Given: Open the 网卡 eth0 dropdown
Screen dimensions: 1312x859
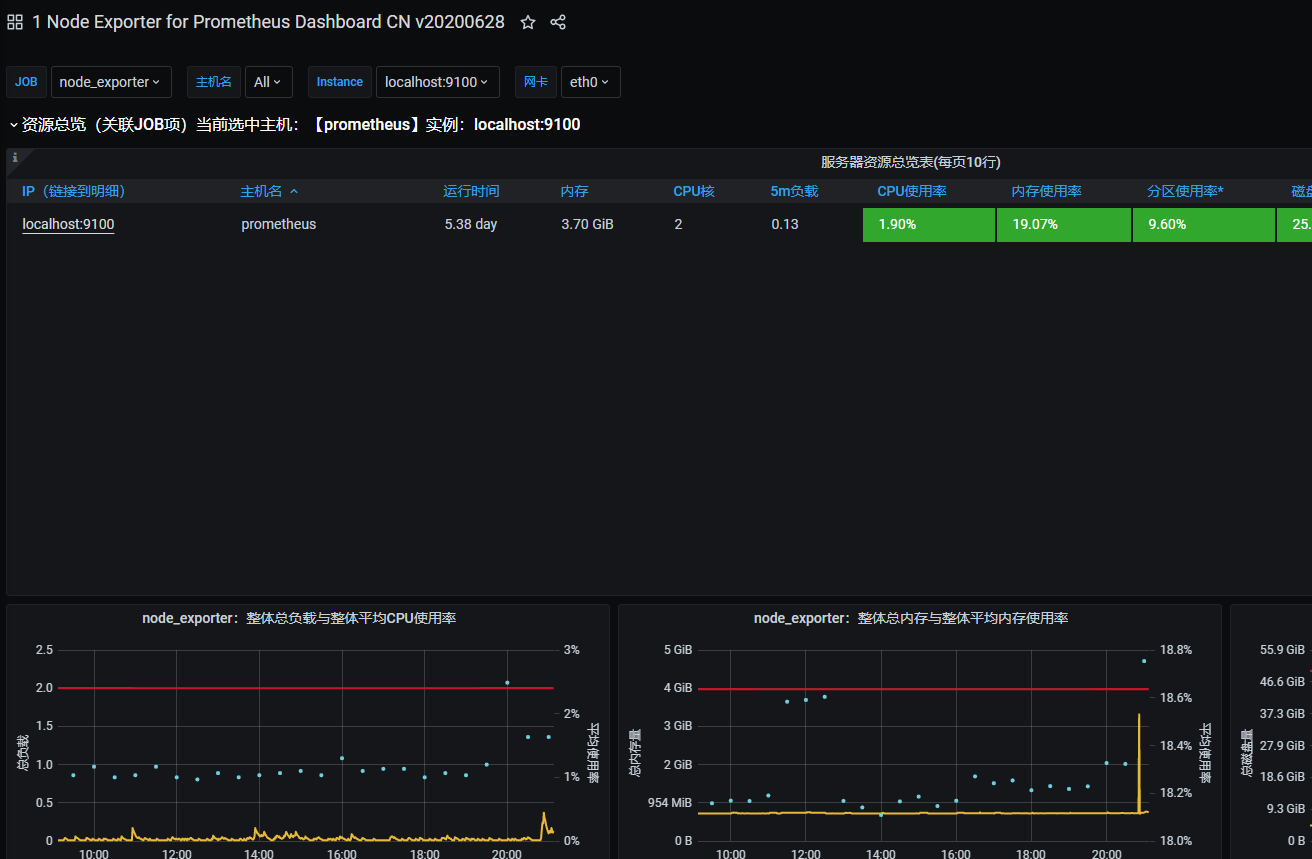Looking at the screenshot, I should [591, 82].
